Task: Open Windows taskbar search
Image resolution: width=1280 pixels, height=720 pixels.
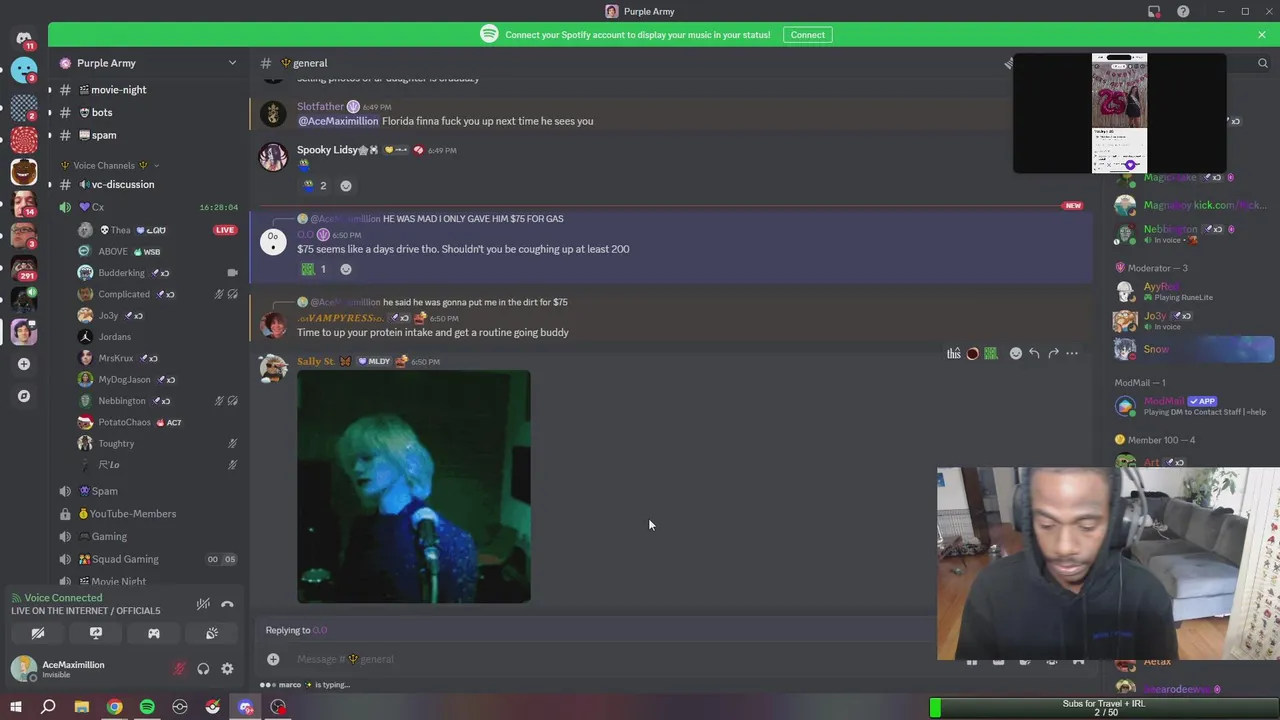Action: click(x=48, y=707)
